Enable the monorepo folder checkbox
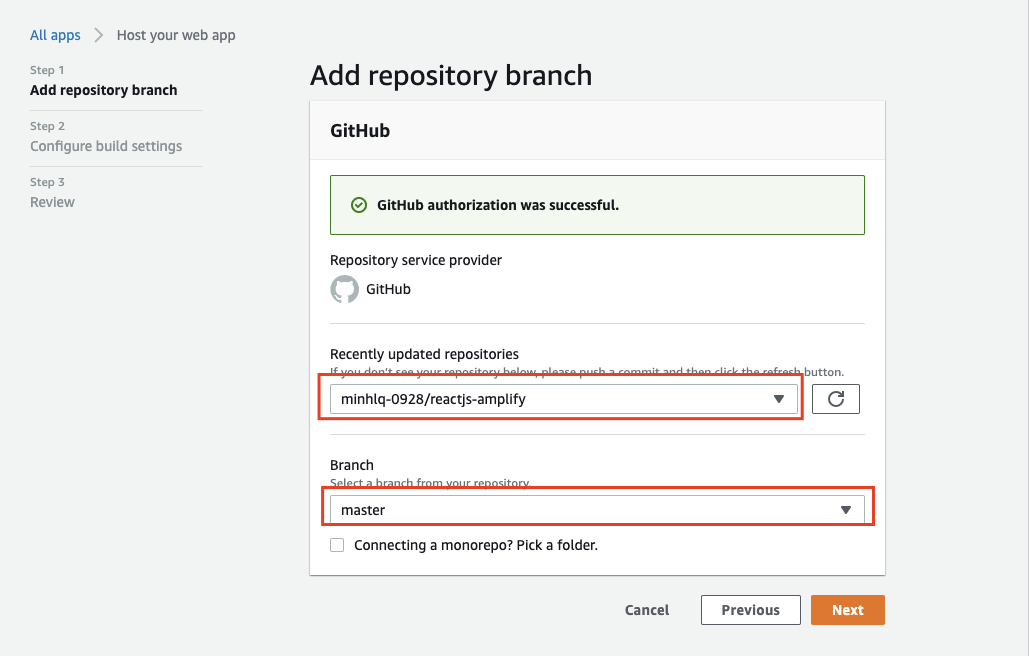Viewport: 1029px width, 656px height. 337,545
